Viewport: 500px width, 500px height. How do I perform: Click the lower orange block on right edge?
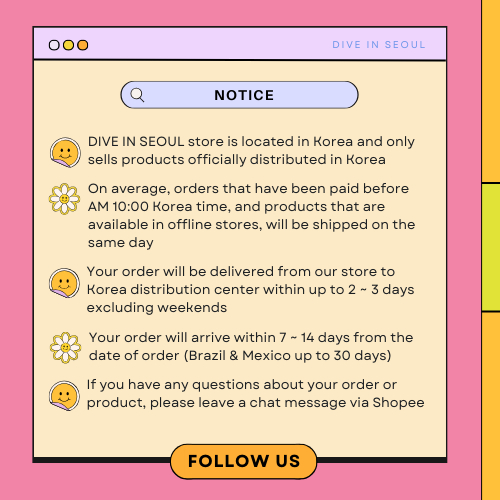491,407
